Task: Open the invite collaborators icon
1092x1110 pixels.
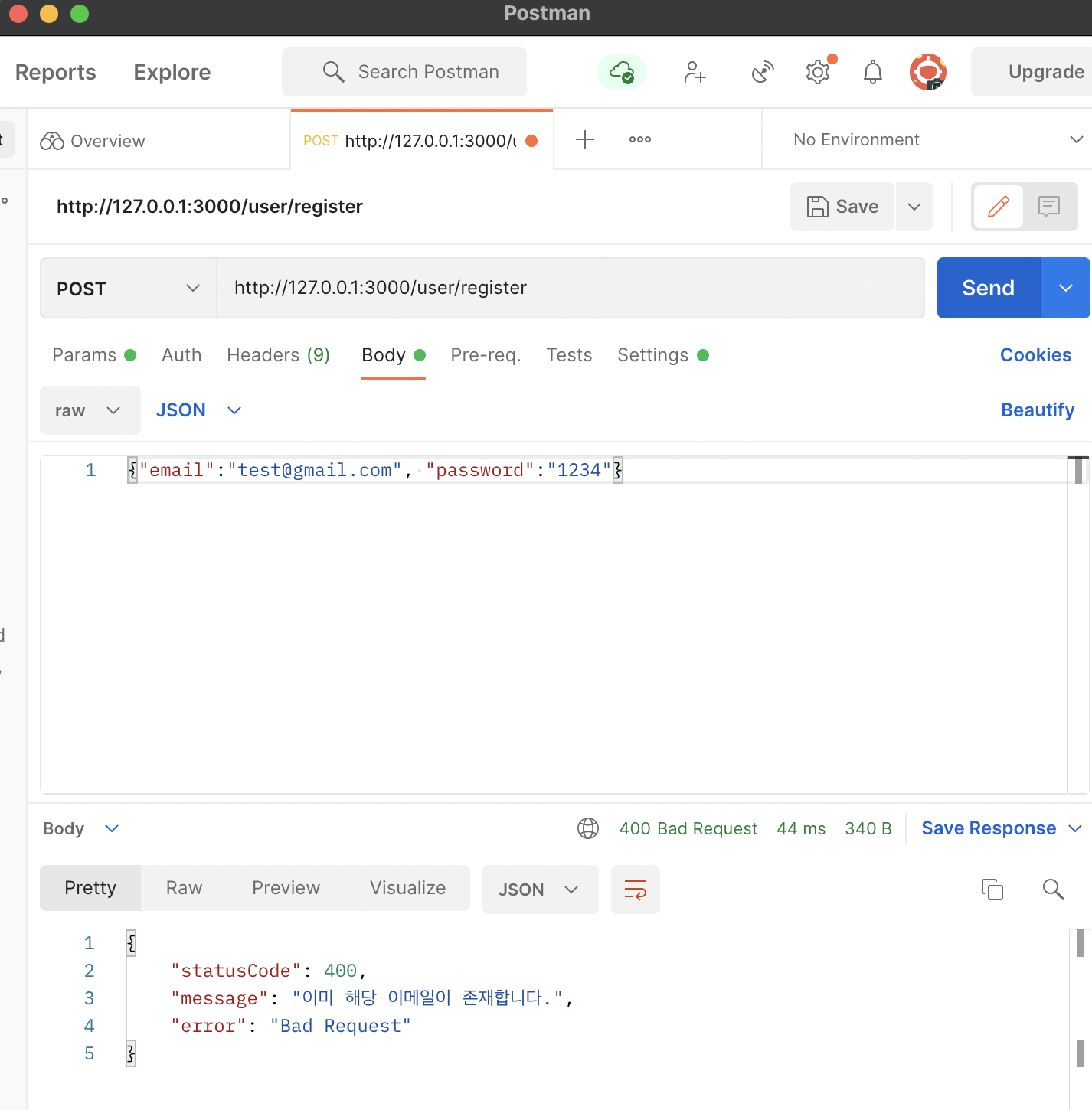Action: tap(695, 72)
